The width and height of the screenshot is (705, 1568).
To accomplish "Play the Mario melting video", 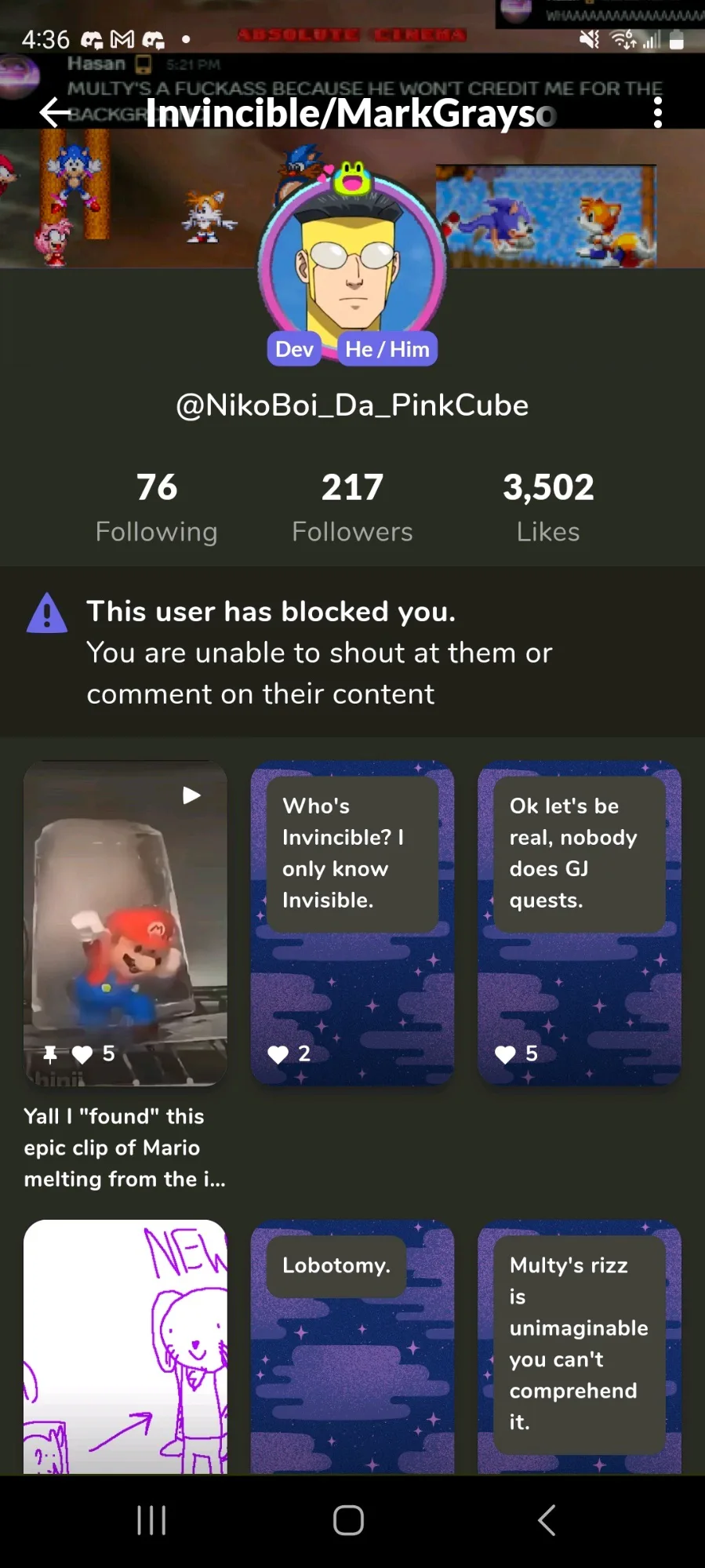I will 191,795.
